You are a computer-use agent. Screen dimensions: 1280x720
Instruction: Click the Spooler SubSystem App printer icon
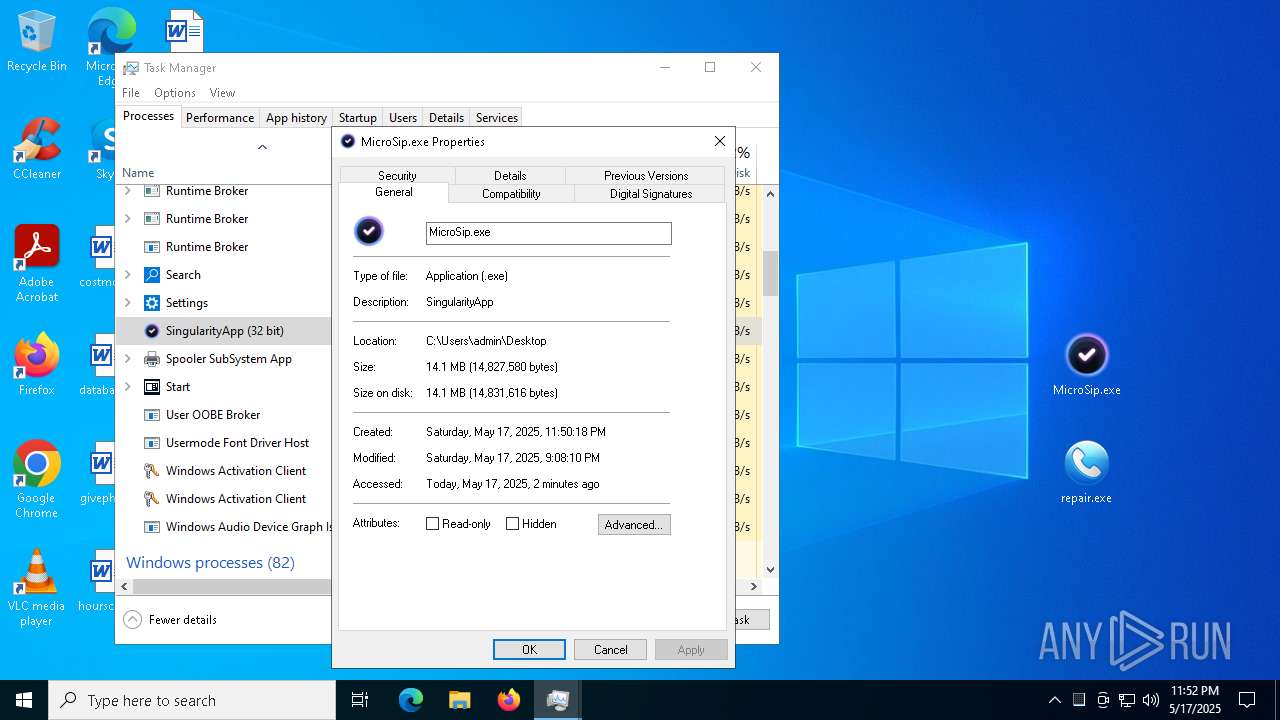click(x=152, y=359)
